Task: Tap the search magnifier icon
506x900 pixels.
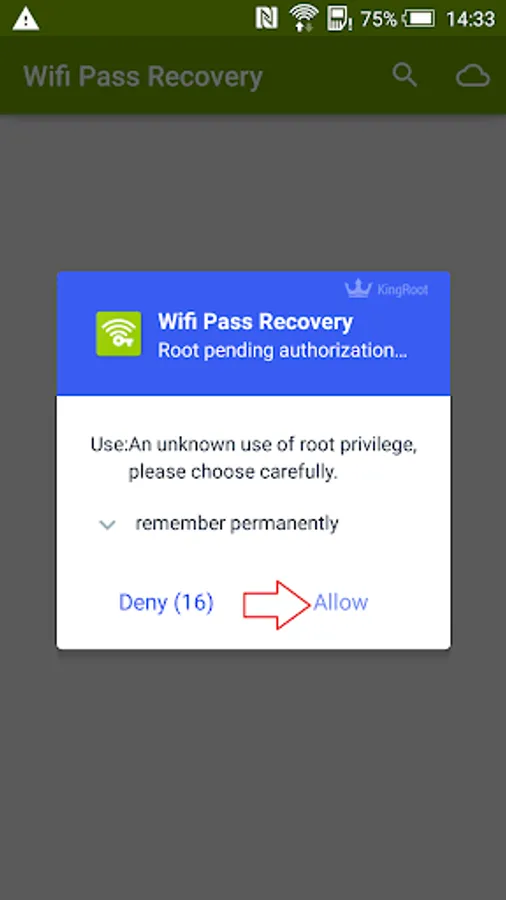Action: (404, 75)
